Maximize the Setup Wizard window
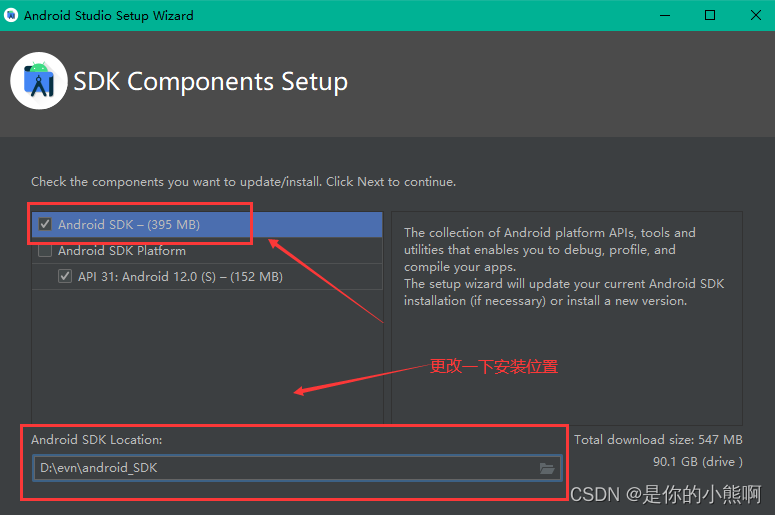This screenshot has width=778, height=515. pyautogui.click(x=710, y=15)
